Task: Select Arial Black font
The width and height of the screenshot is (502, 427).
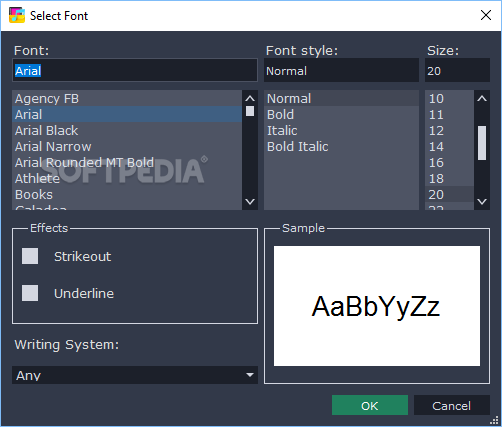Action: (127, 130)
